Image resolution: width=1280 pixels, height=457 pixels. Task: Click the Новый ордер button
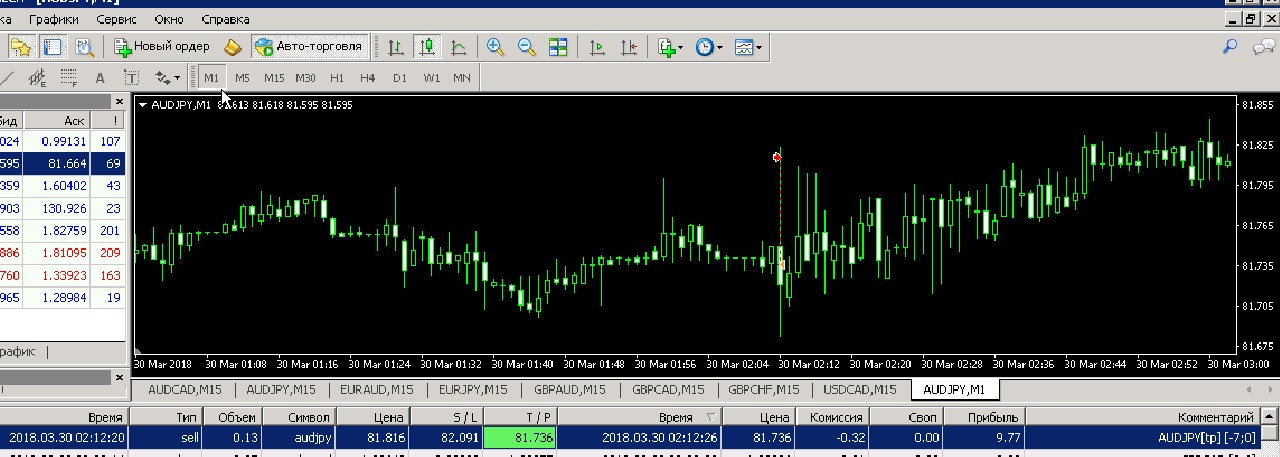(x=162, y=46)
